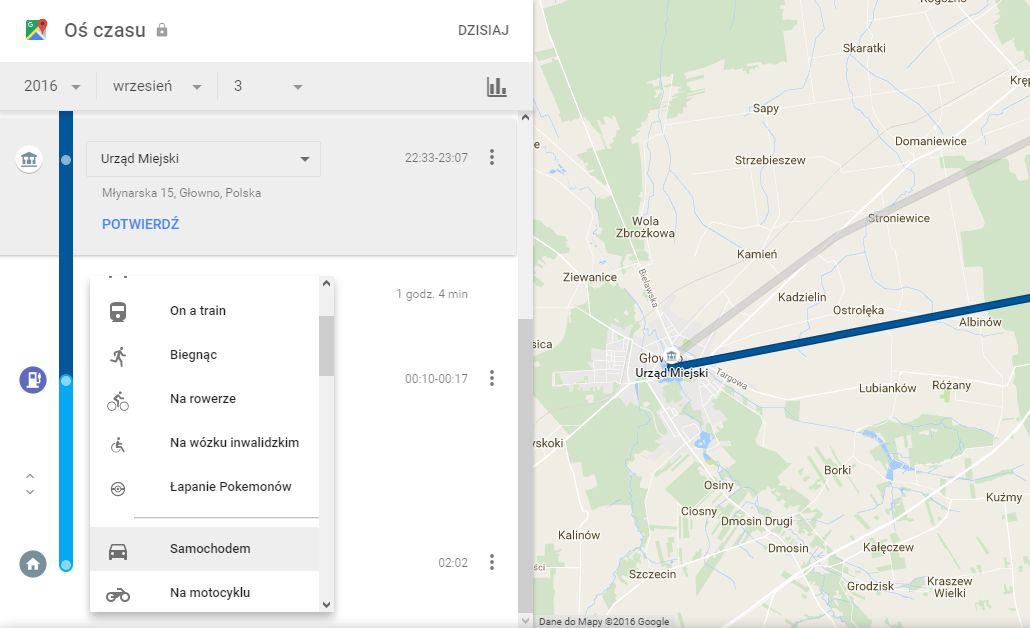Select the On a train option
The image size is (1030, 628).
[204, 311]
